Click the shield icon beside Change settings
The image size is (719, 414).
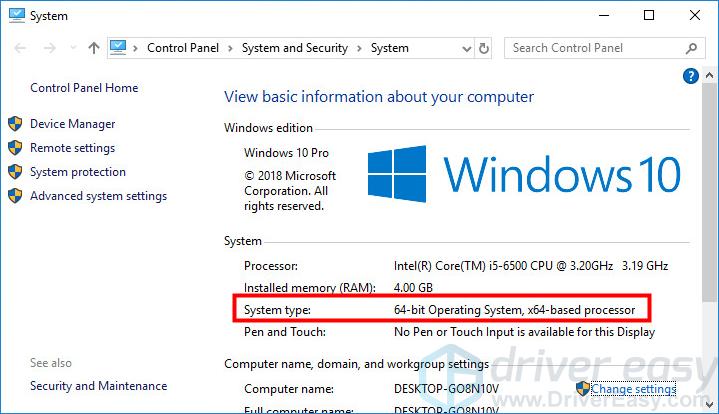tap(583, 388)
